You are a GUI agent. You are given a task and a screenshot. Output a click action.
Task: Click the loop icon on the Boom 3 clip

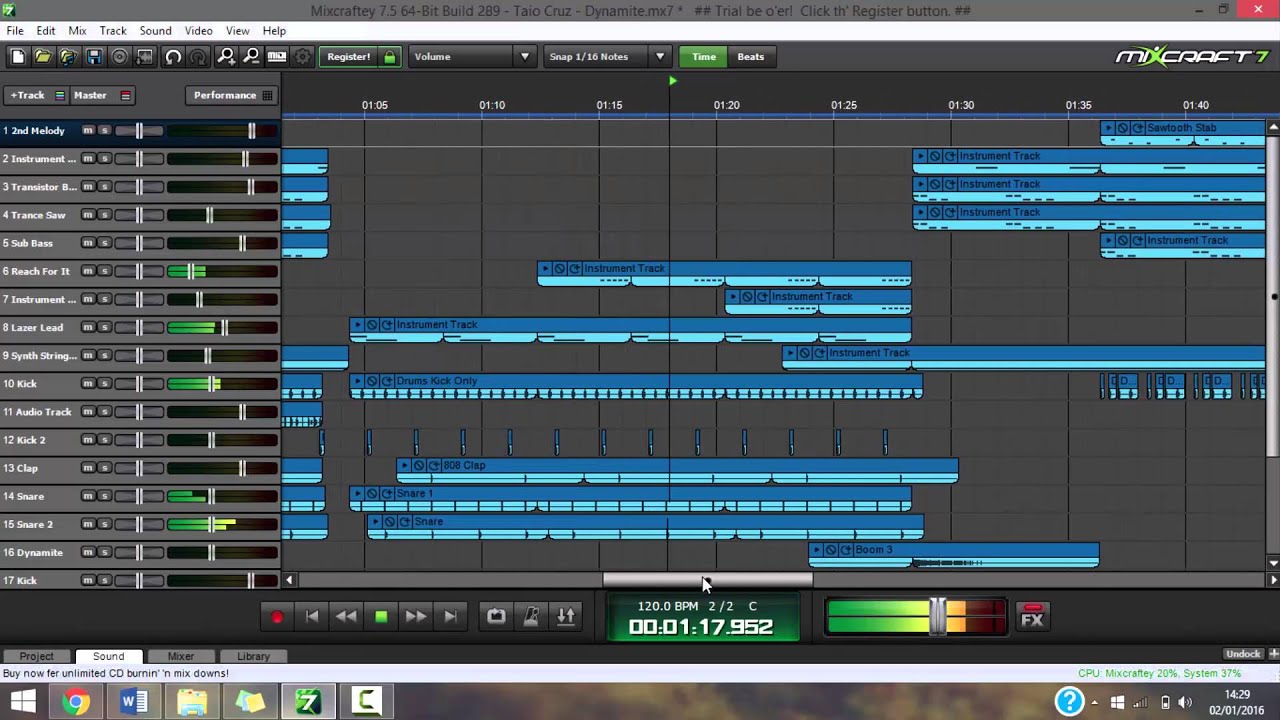pos(846,550)
